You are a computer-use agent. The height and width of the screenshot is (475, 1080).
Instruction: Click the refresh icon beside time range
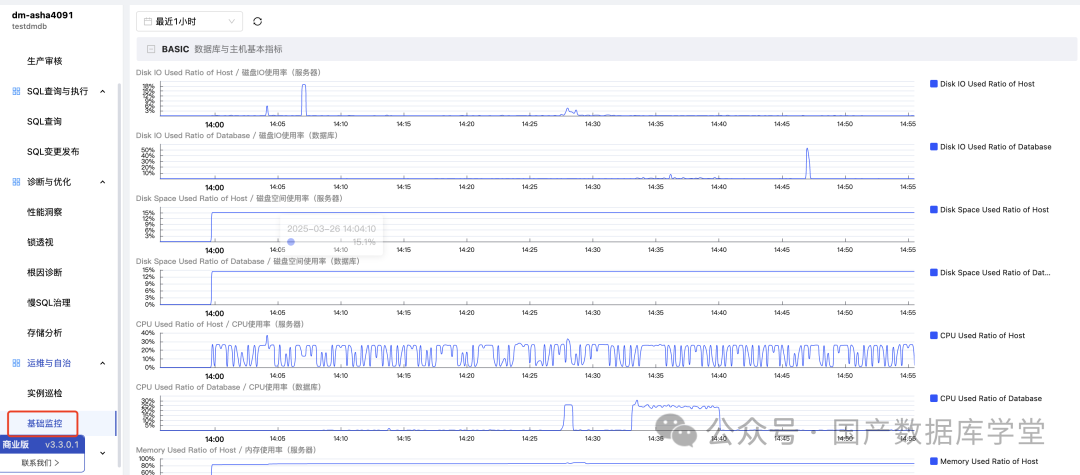pos(258,21)
